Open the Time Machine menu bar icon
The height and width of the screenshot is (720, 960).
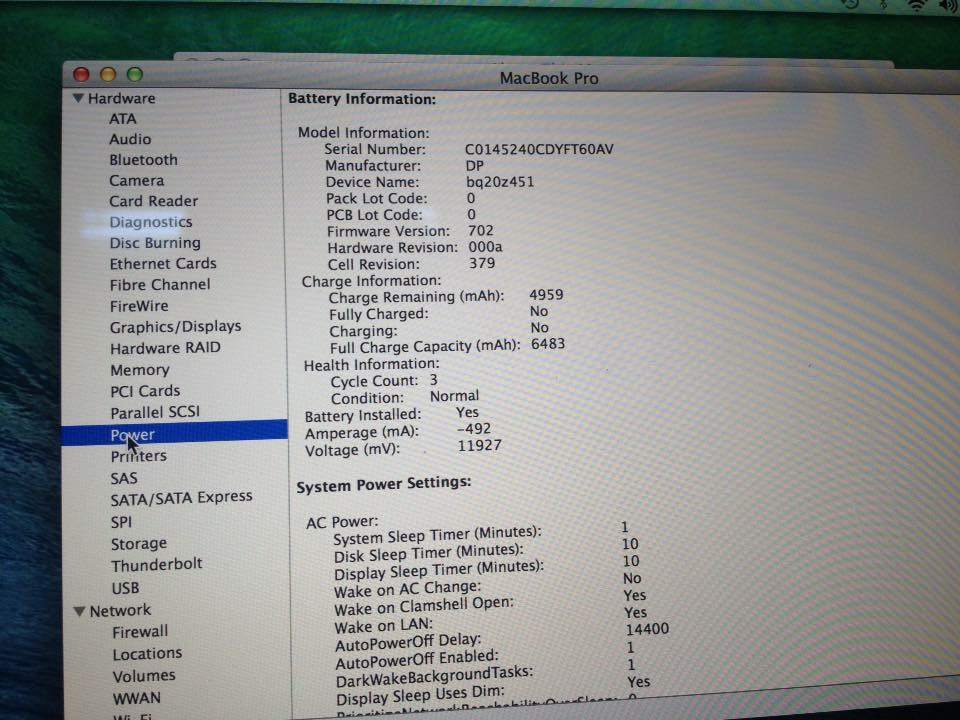pyautogui.click(x=849, y=4)
